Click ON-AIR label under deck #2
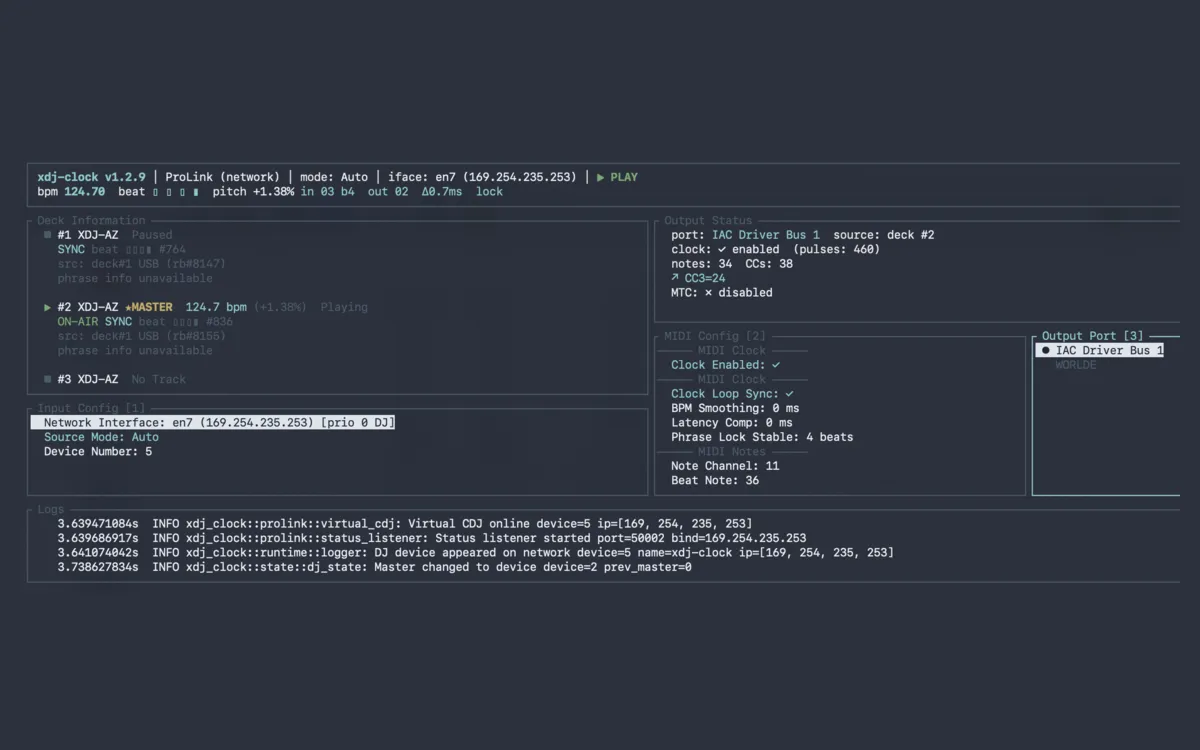This screenshot has width=1200, height=750. [78, 322]
